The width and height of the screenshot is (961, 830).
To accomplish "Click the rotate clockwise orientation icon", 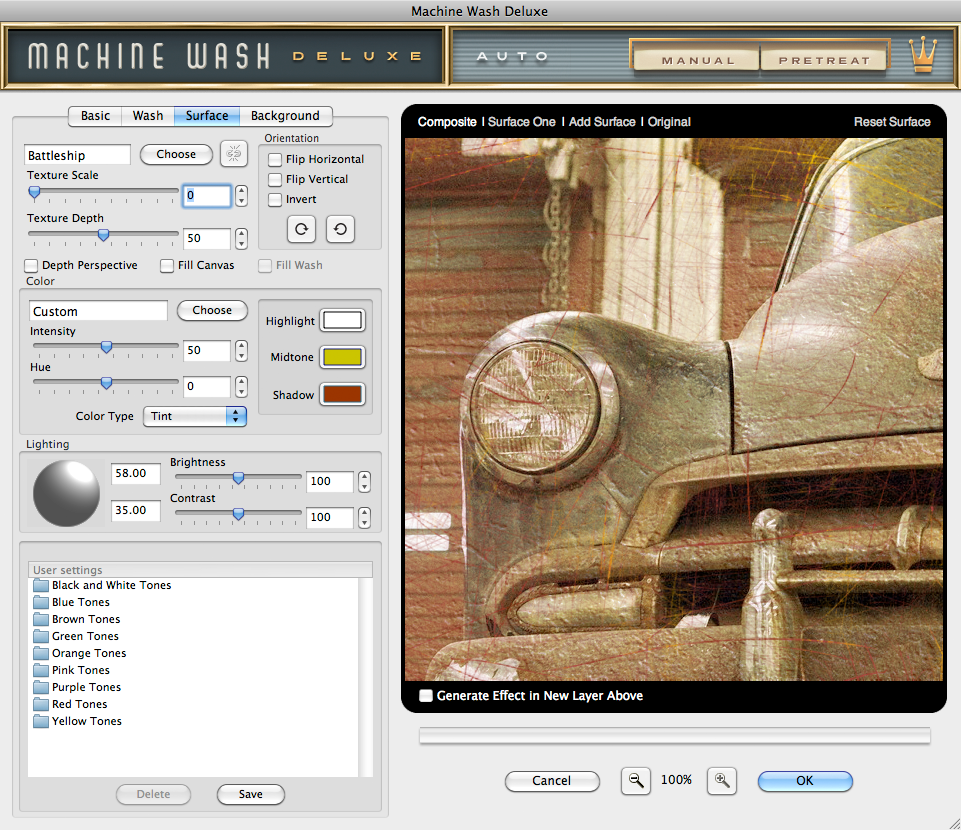I will coord(302,229).
